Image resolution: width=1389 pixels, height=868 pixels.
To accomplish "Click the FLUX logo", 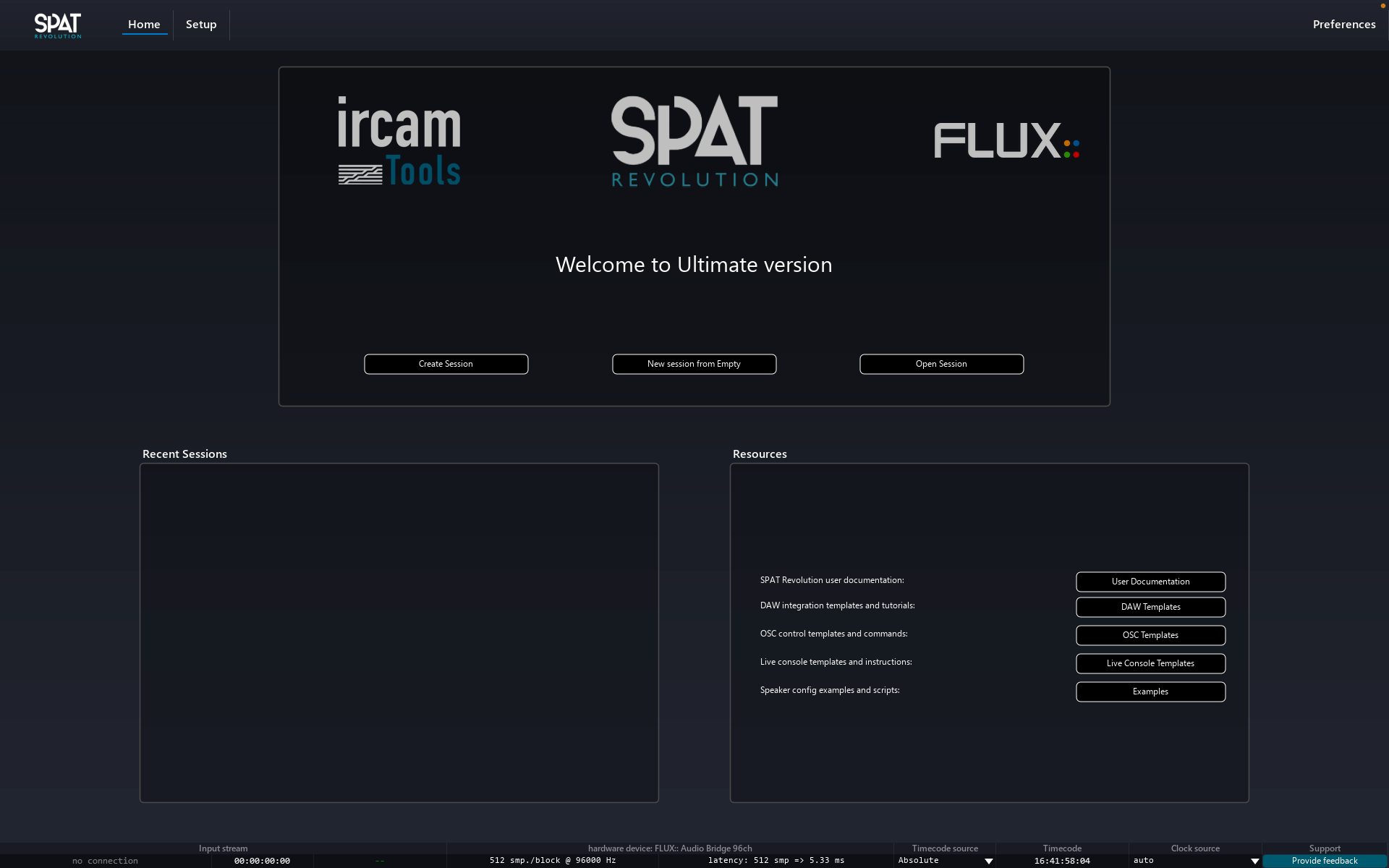I will (1006, 141).
